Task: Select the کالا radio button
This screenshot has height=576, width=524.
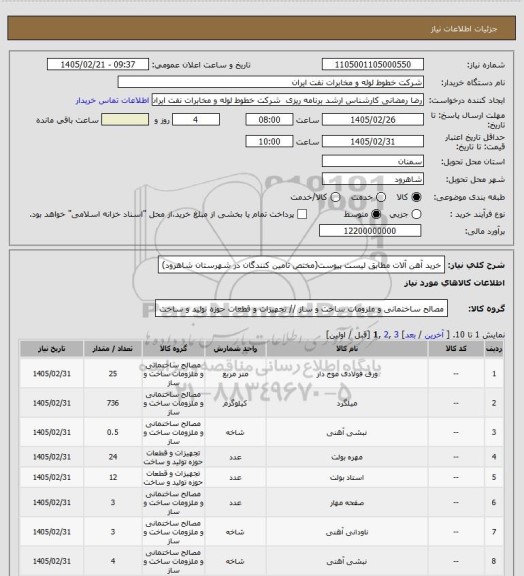Action: click(x=416, y=197)
